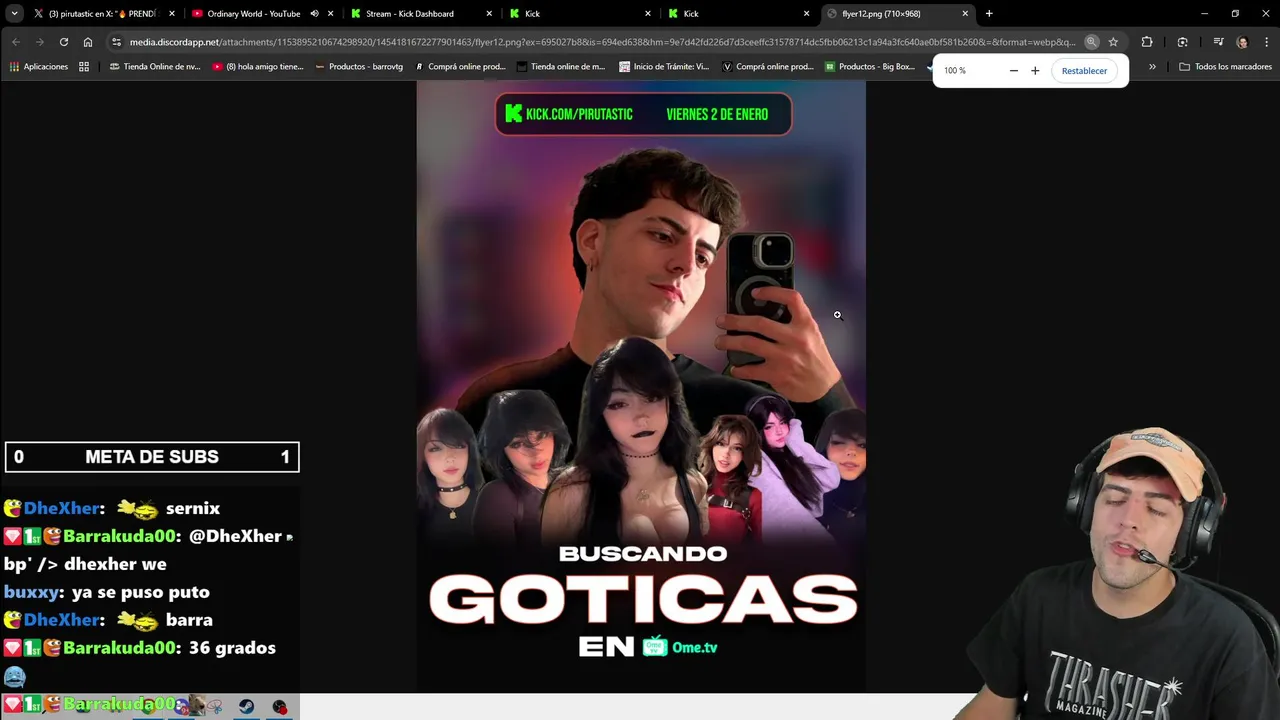1280x720 pixels.
Task: Open the browser home page
Action: [x=88, y=42]
